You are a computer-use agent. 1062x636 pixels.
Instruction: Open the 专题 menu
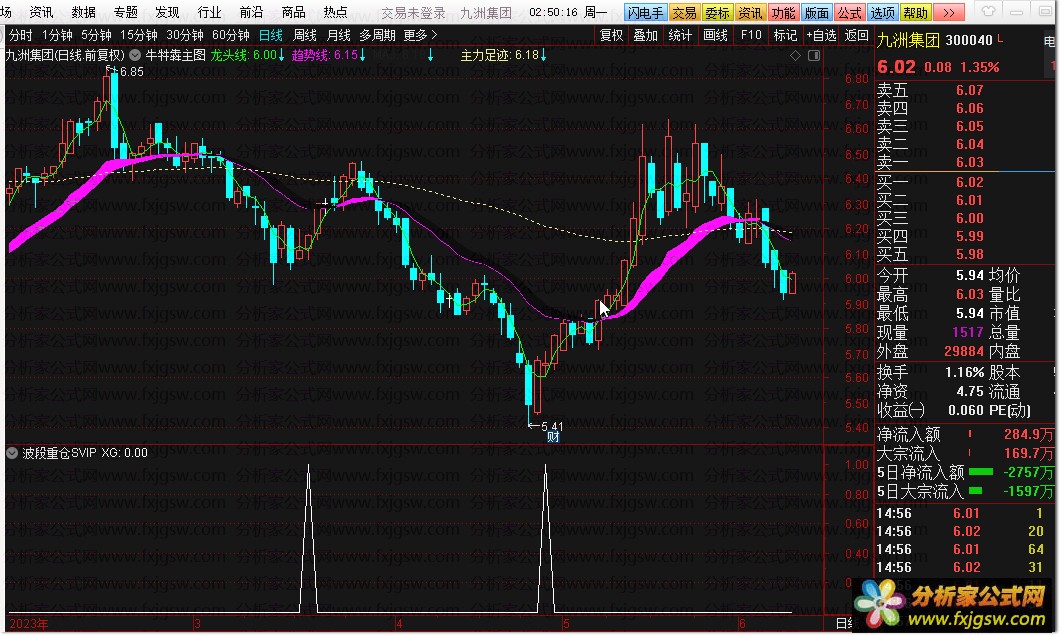pos(125,12)
